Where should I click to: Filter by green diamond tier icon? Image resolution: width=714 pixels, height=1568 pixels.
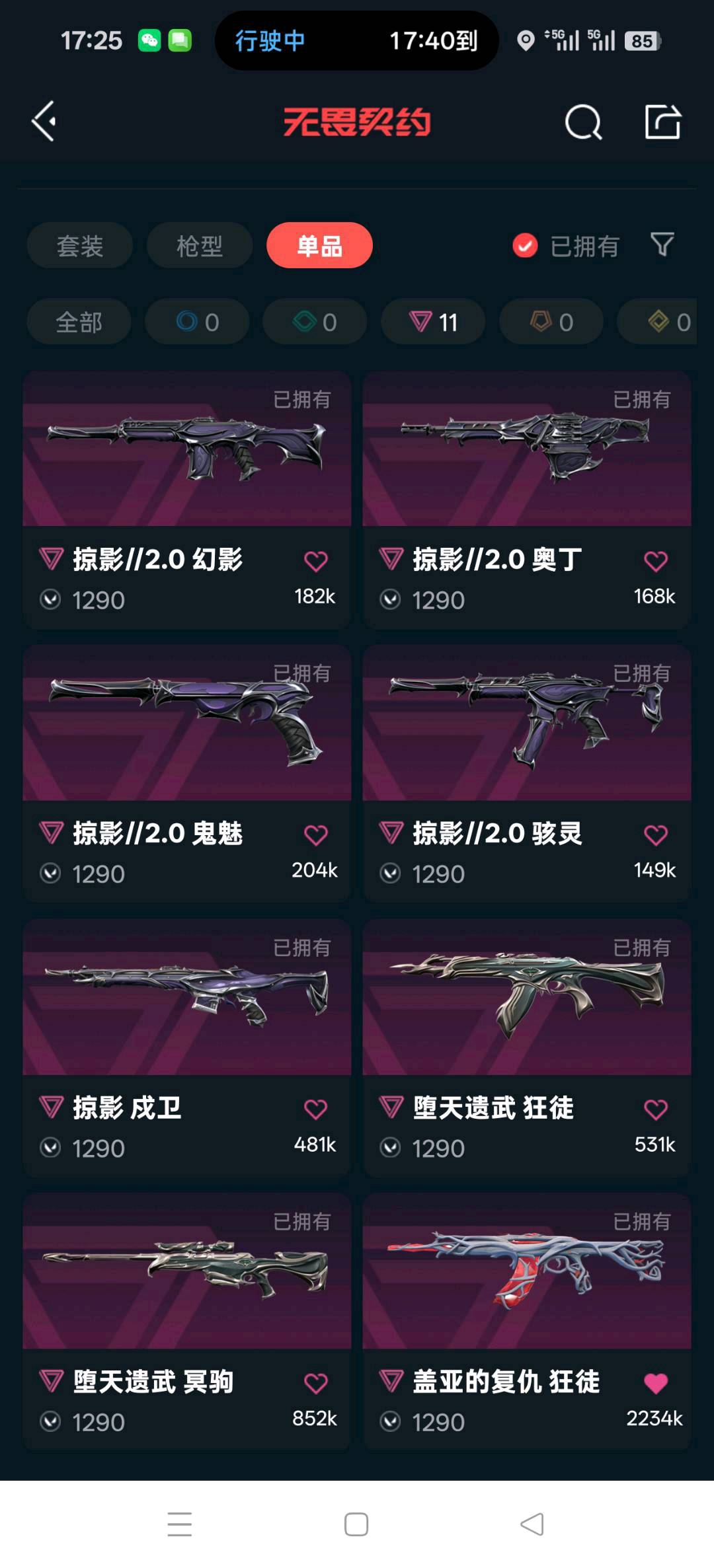tap(315, 322)
